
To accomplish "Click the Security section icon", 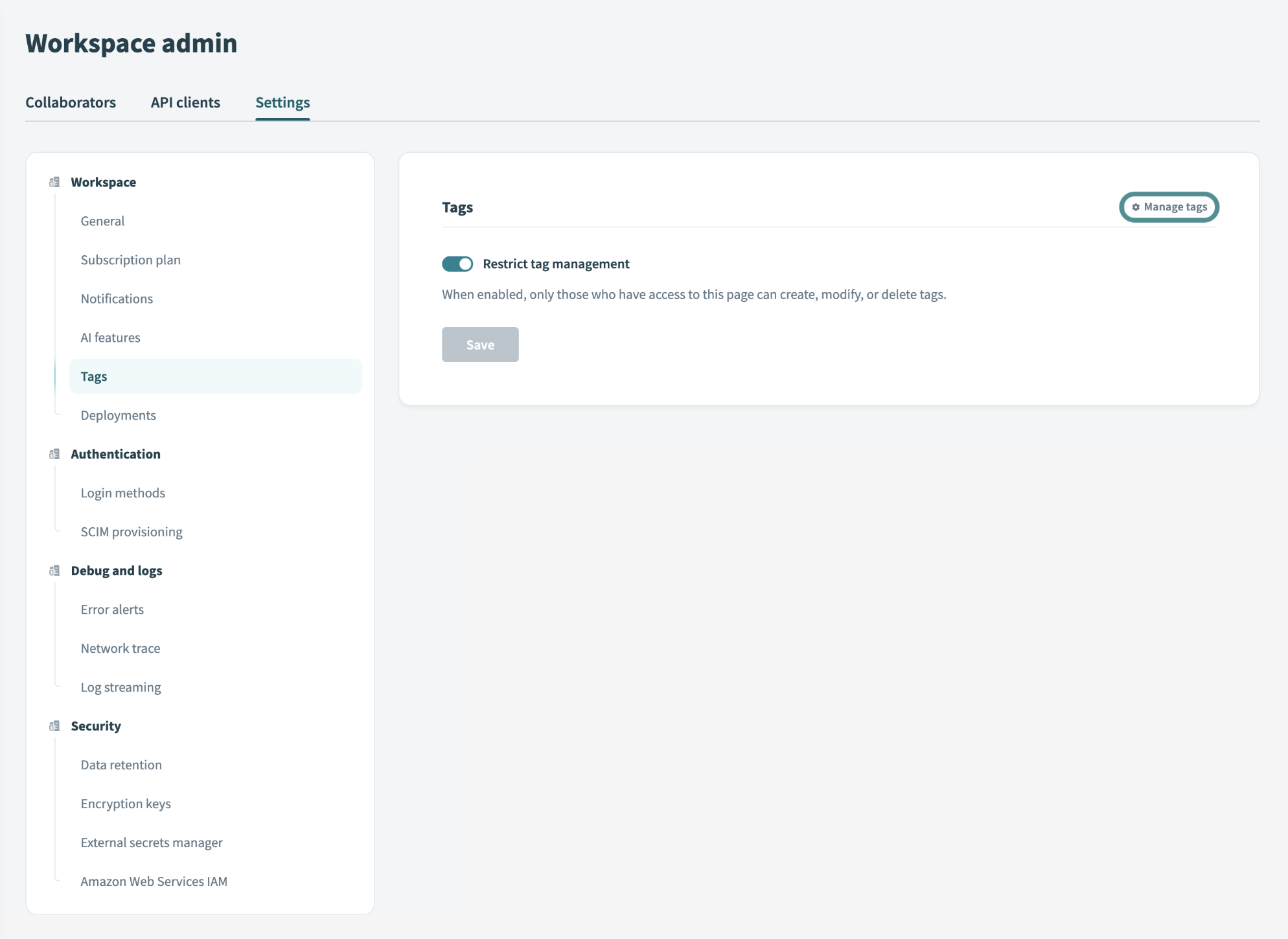I will [55, 726].
